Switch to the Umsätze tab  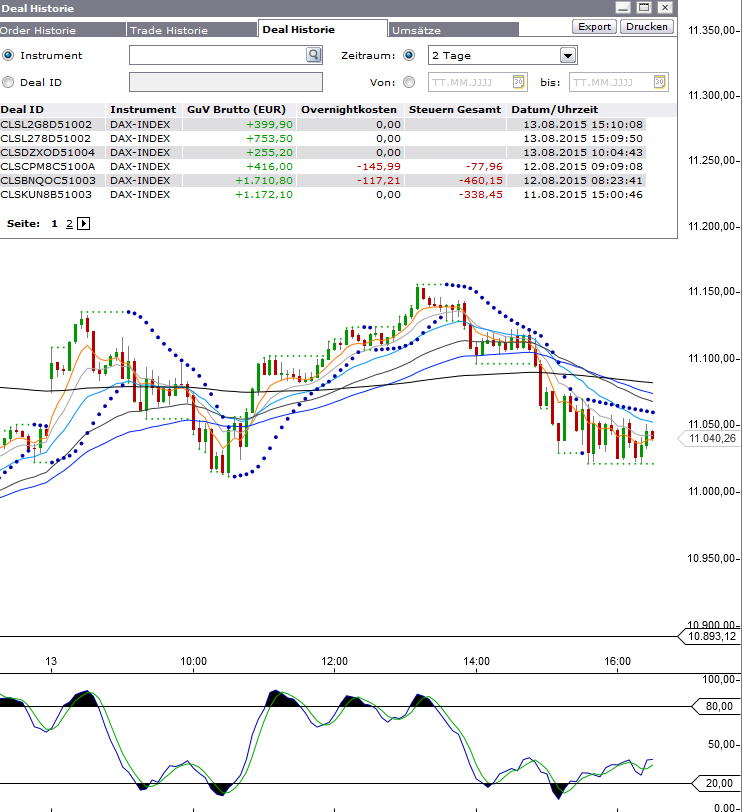415,30
